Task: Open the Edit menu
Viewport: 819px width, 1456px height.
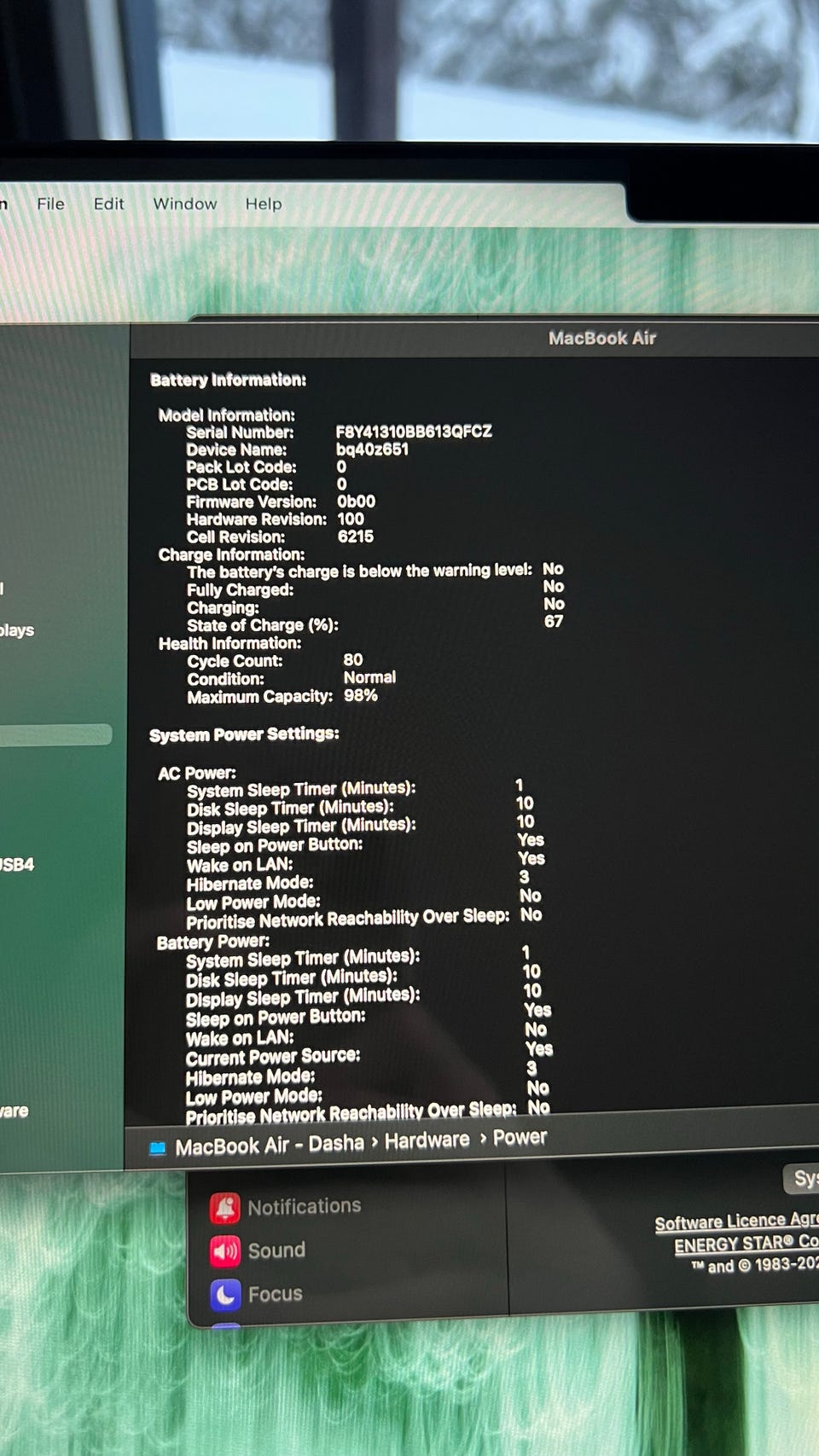Action: click(x=108, y=204)
